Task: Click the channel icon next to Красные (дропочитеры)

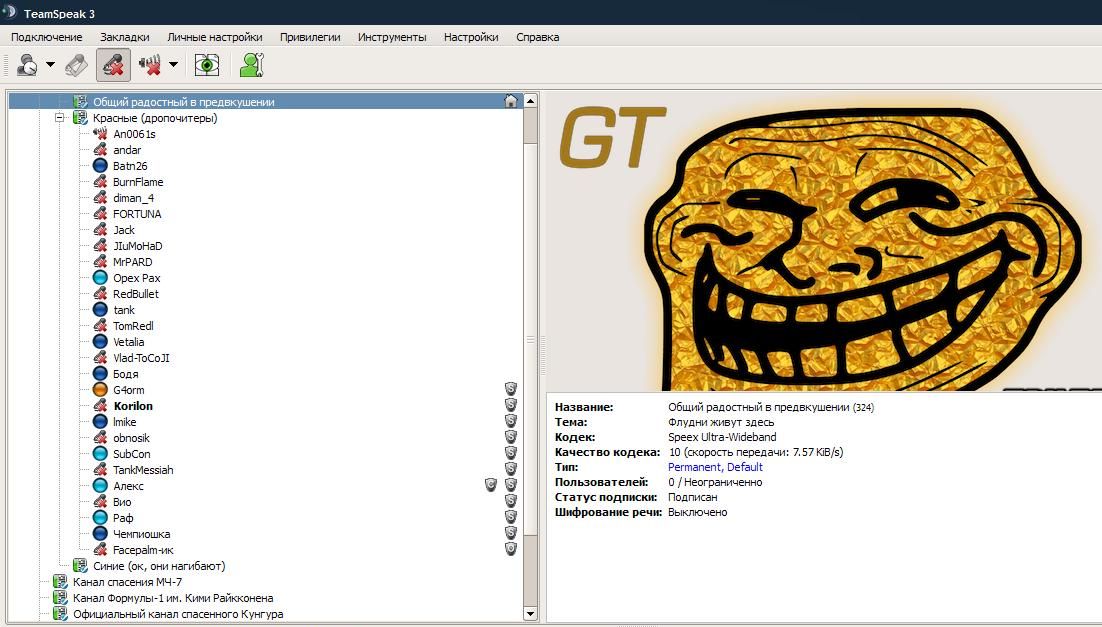Action: (81, 118)
